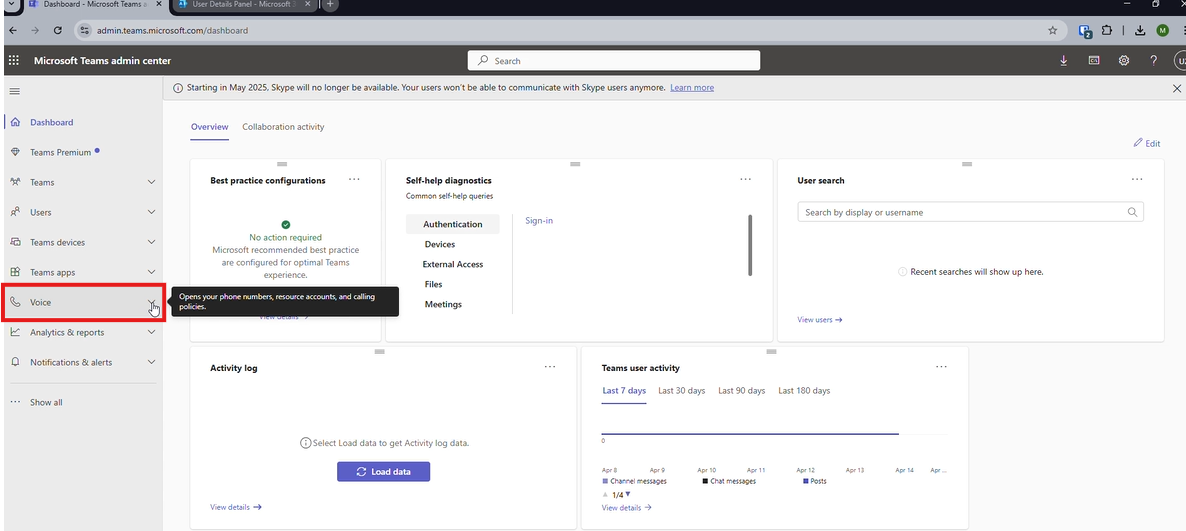Select Authentication in self-help categories

(x=452, y=225)
